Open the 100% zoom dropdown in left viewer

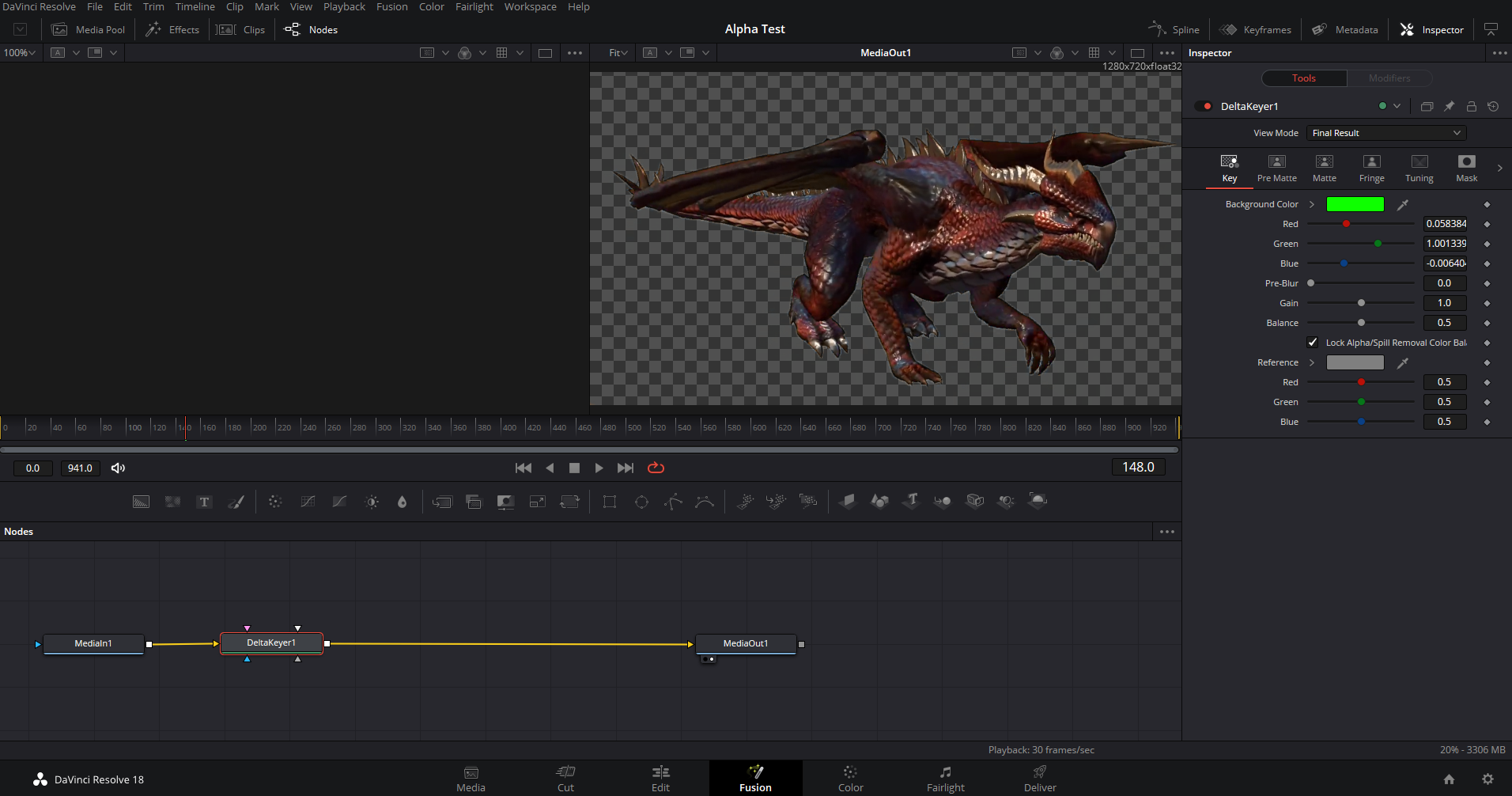click(x=20, y=53)
